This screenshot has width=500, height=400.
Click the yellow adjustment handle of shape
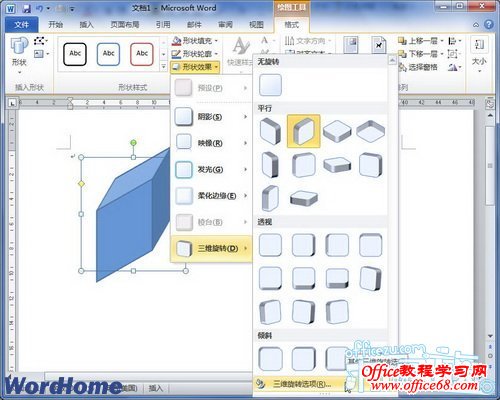[81, 184]
